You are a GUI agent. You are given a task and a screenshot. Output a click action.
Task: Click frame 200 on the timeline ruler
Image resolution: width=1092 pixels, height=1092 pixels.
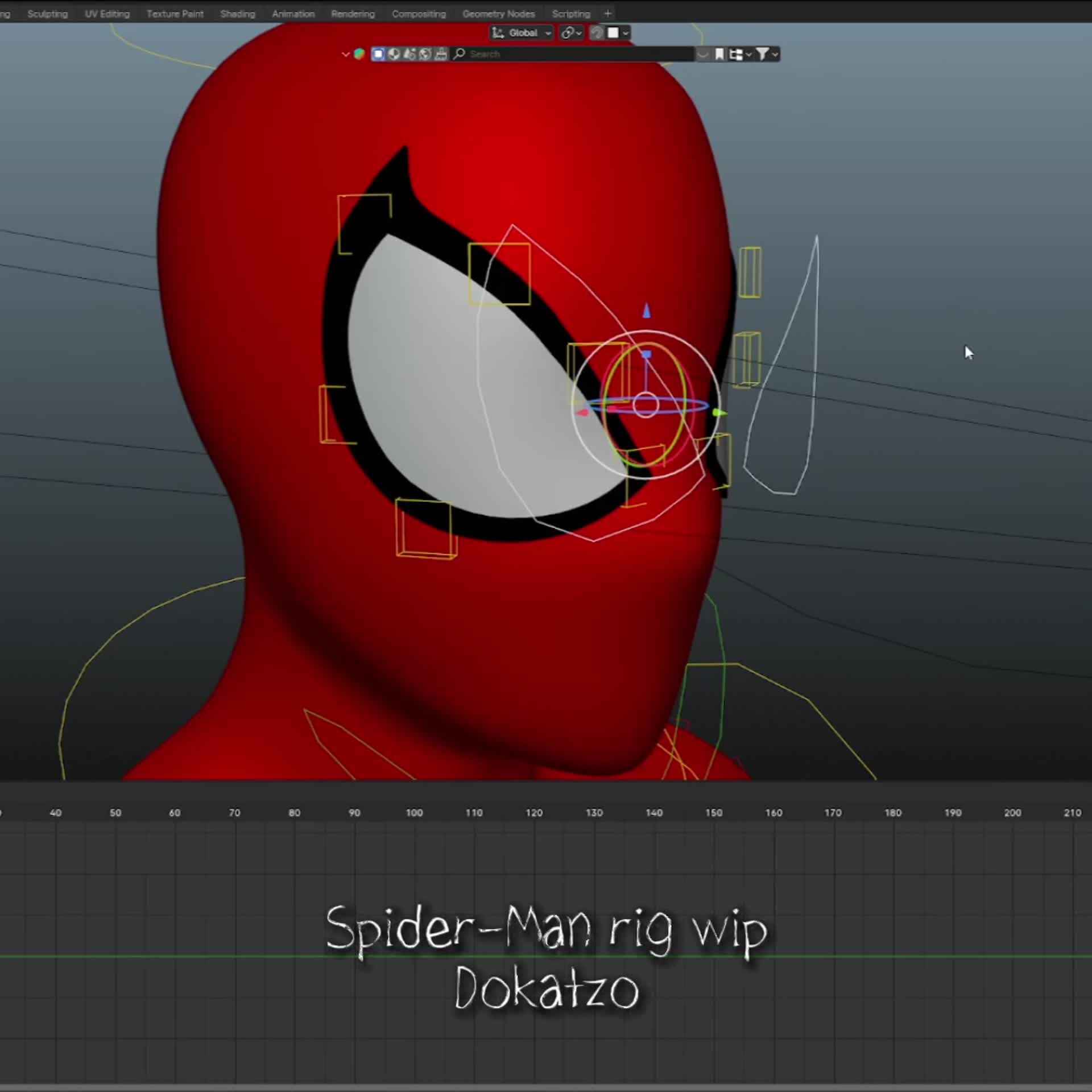pyautogui.click(x=1012, y=813)
